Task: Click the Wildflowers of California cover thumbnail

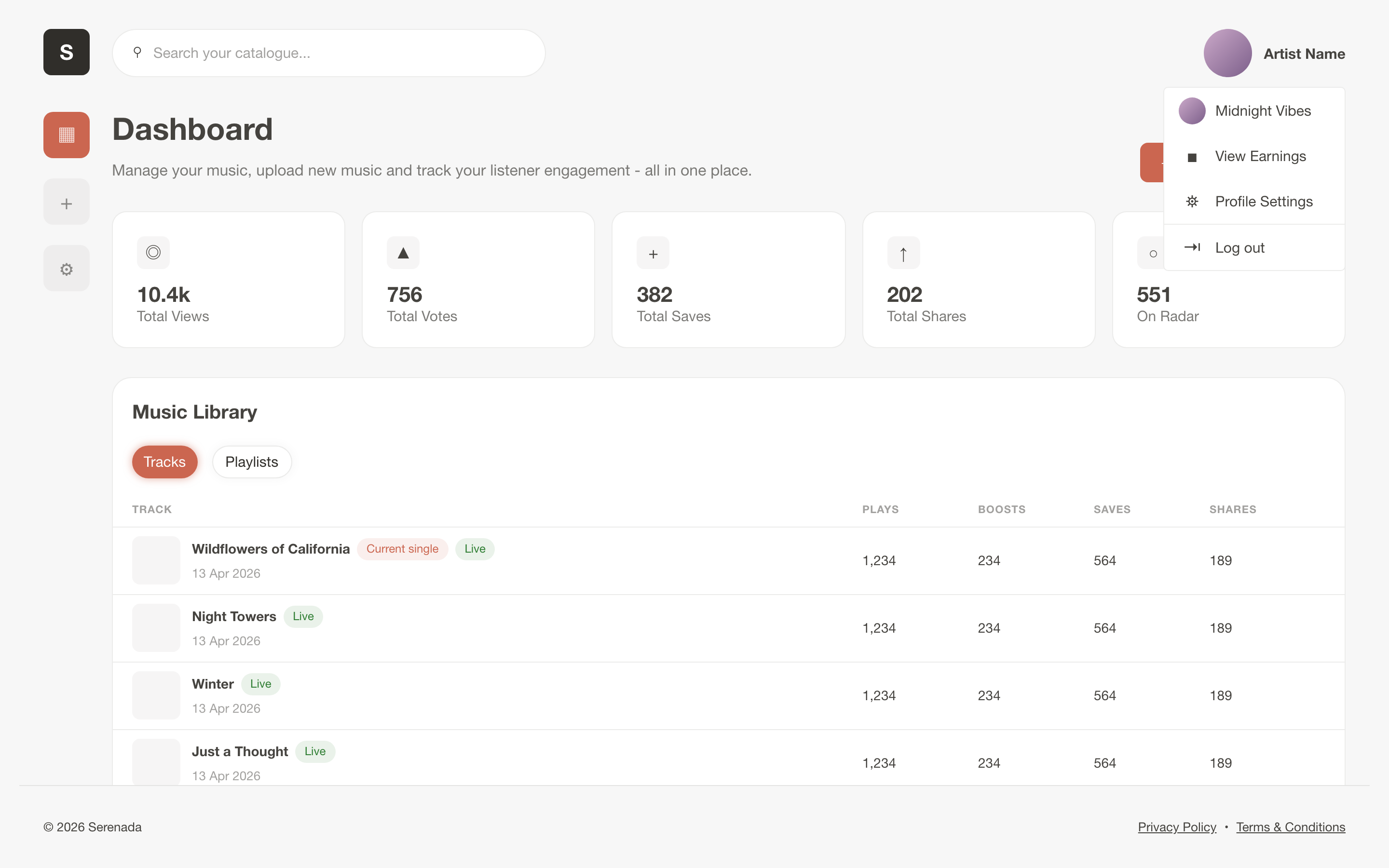Action: coord(156,560)
